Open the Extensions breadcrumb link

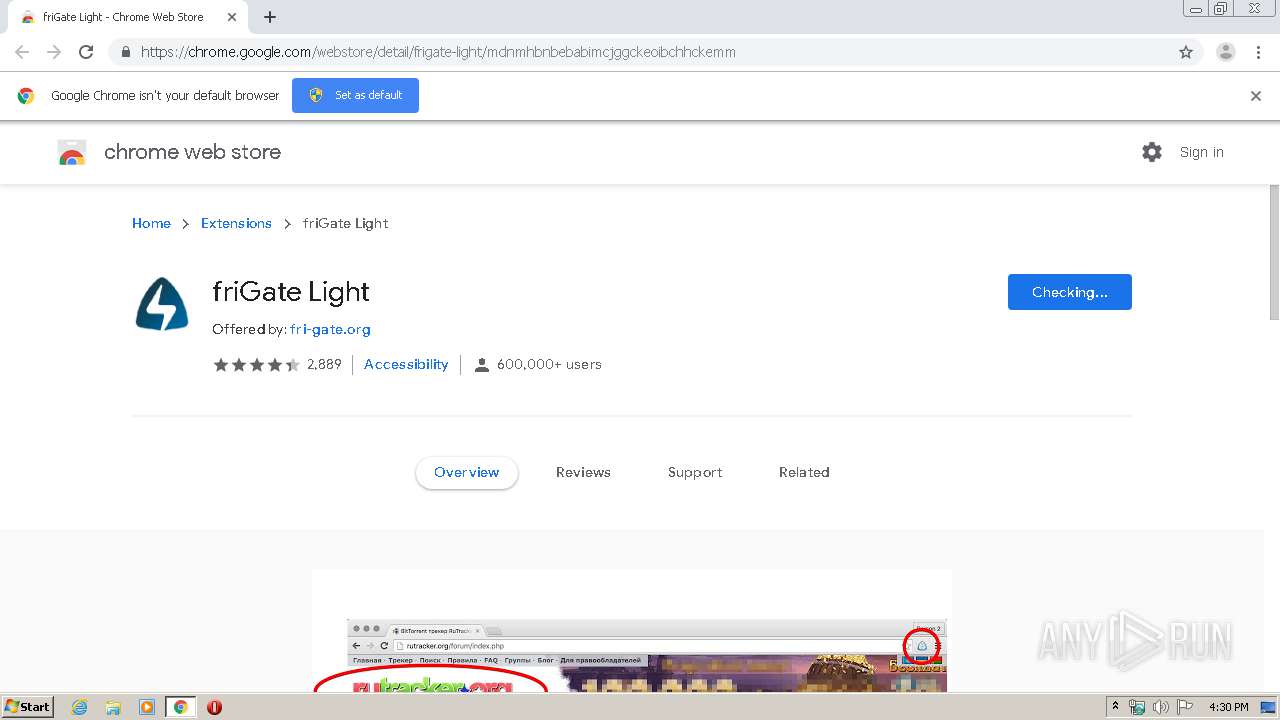[236, 223]
